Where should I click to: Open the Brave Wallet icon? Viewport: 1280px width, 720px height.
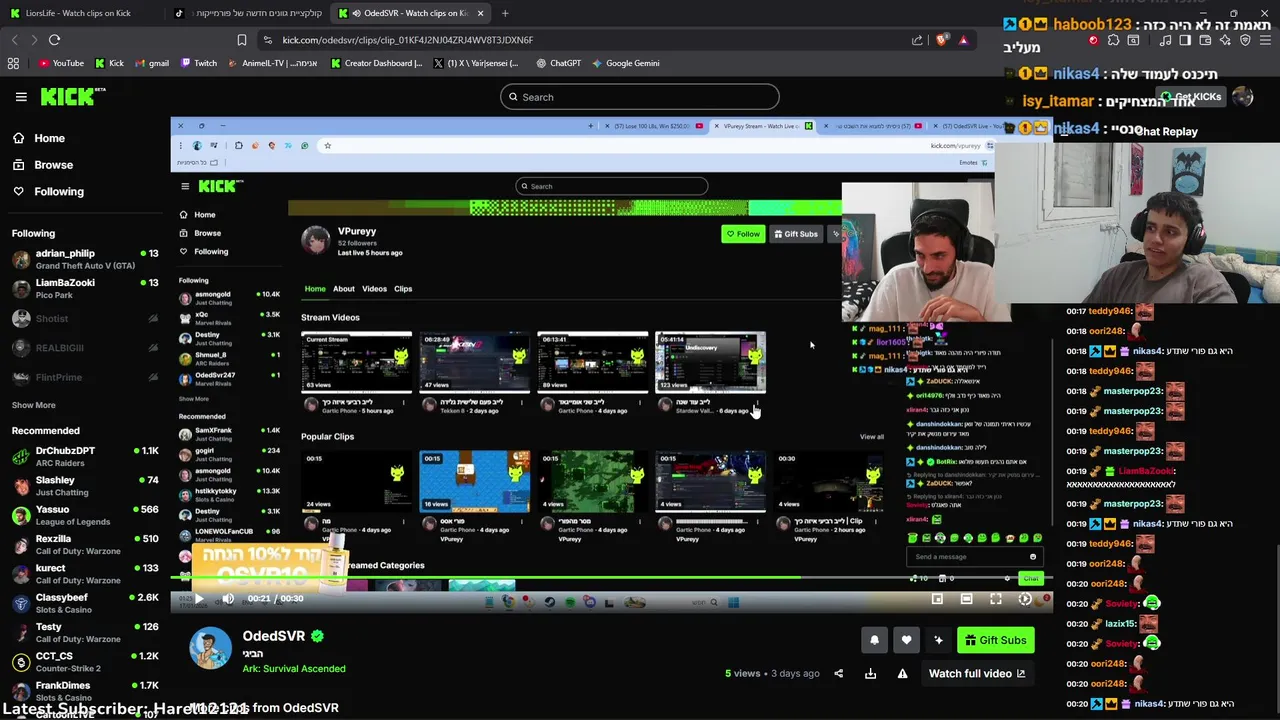1205,40
